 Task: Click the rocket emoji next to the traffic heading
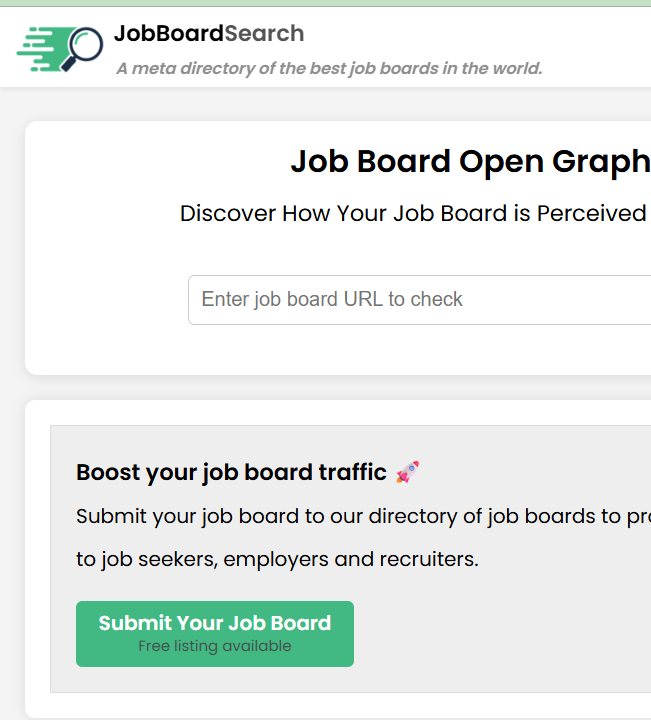click(x=408, y=472)
